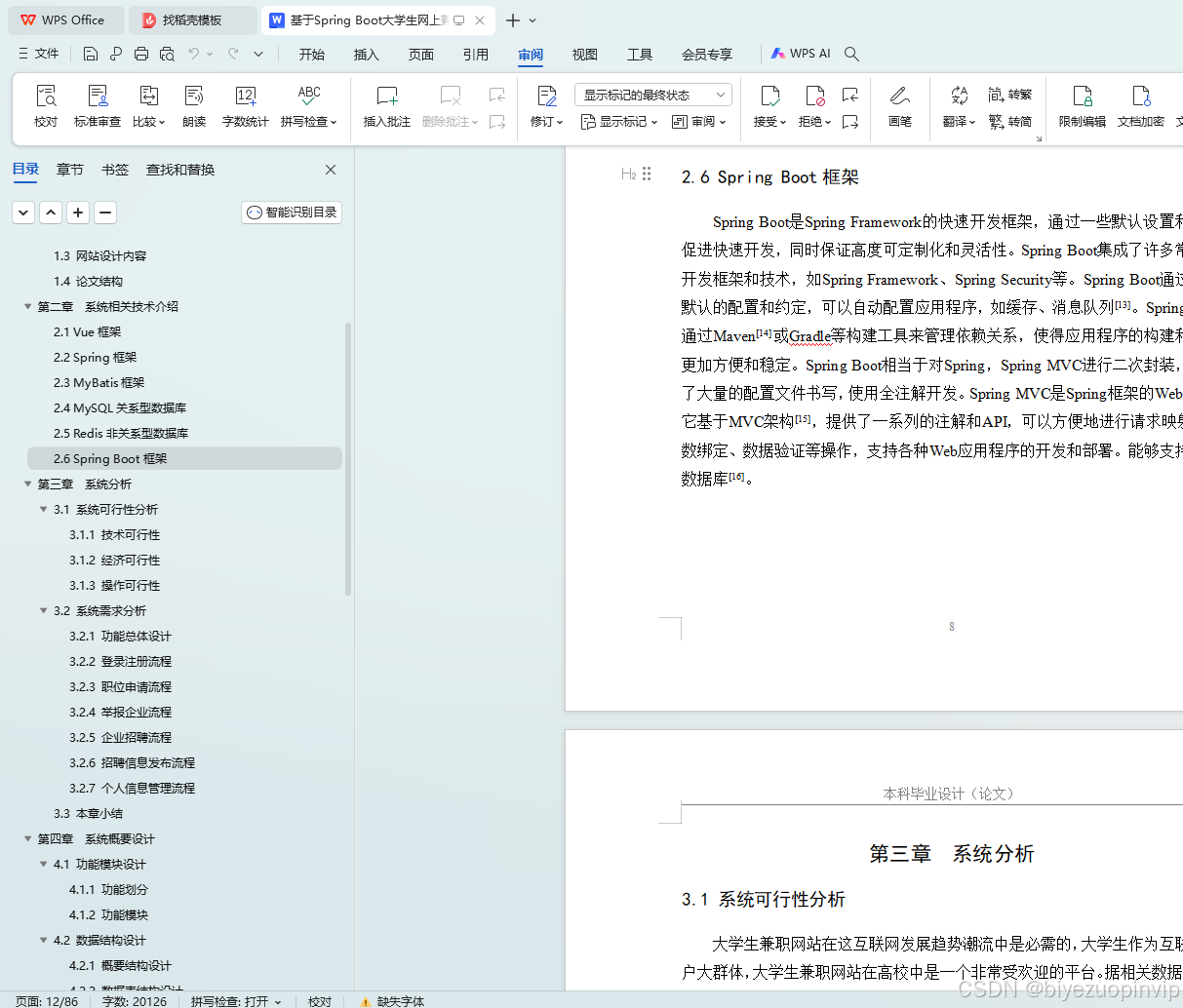Select the outline pane vertical scrollbar
The height and width of the screenshot is (1008, 1183).
pos(348,459)
